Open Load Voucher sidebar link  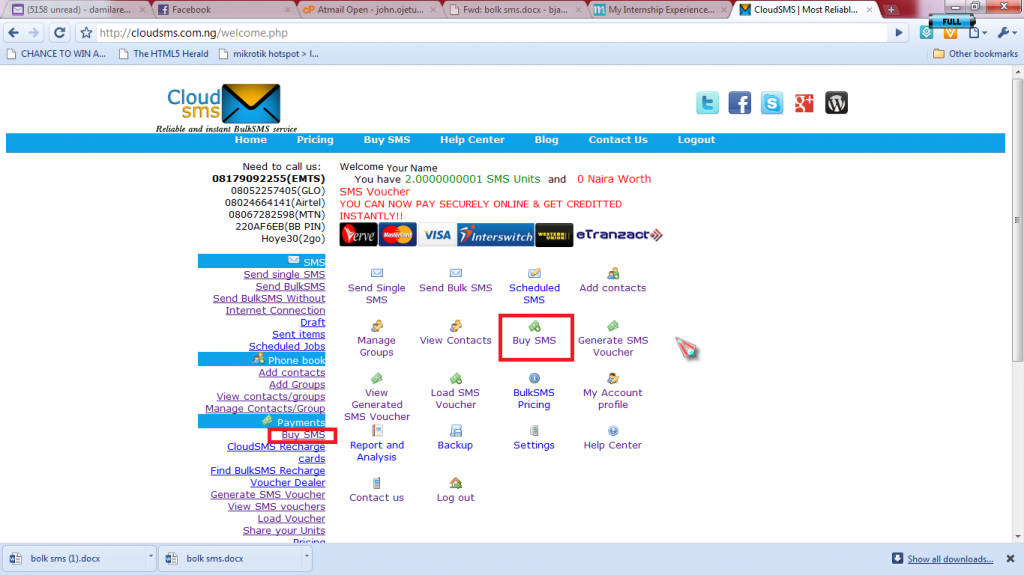tap(291, 518)
